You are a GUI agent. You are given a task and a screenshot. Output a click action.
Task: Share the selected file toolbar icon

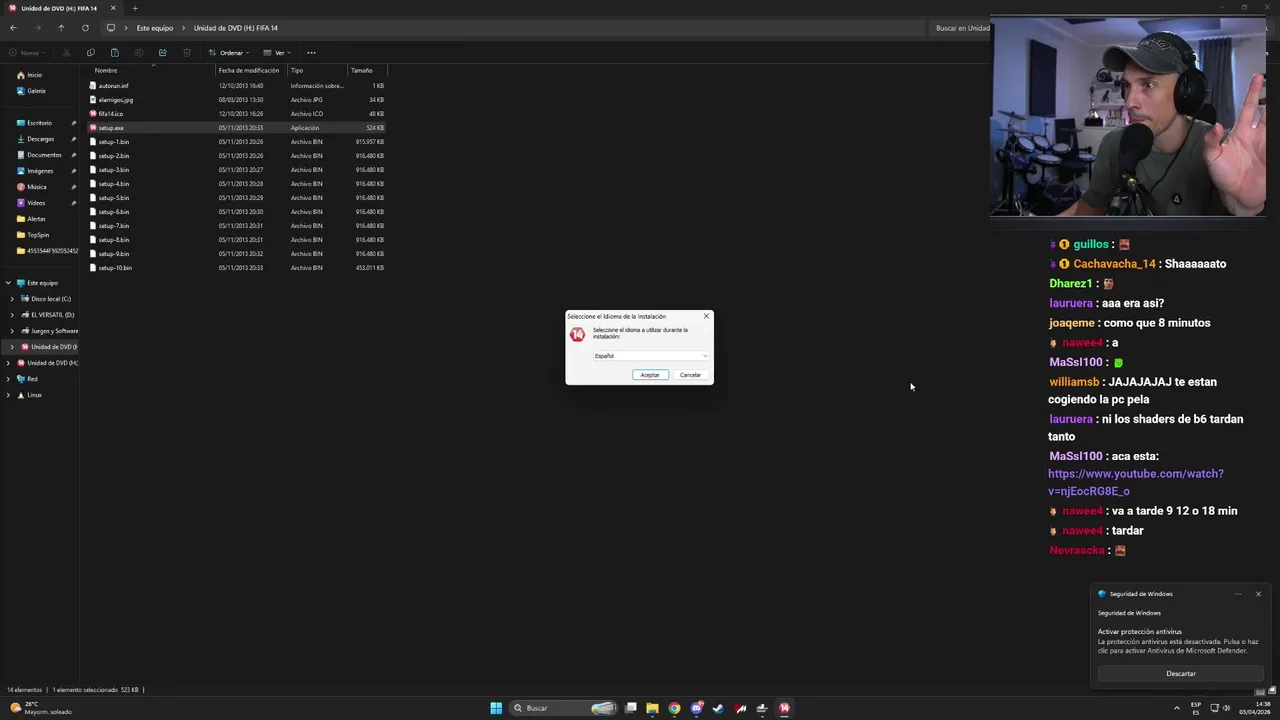pos(162,53)
